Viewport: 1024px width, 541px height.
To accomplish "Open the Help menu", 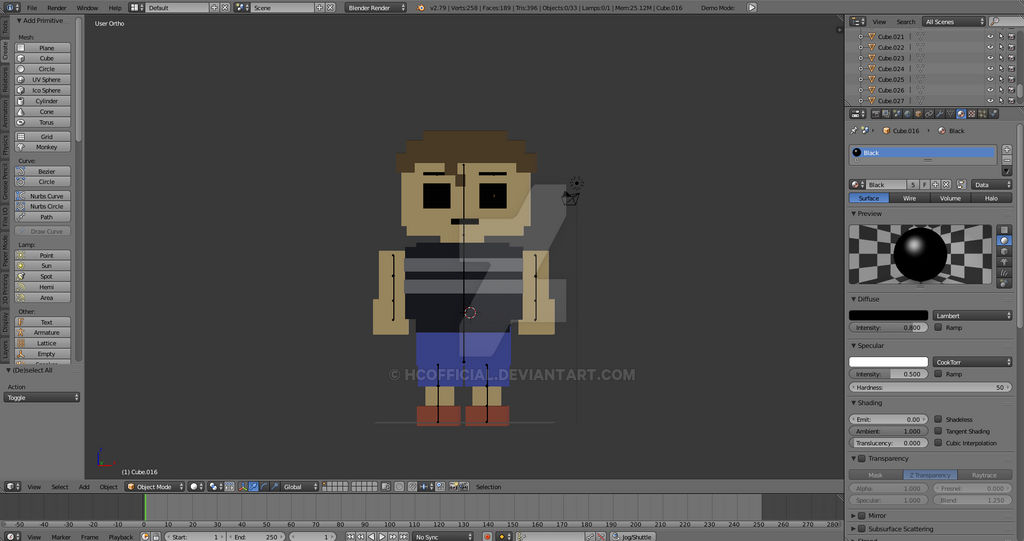I will coord(115,8).
